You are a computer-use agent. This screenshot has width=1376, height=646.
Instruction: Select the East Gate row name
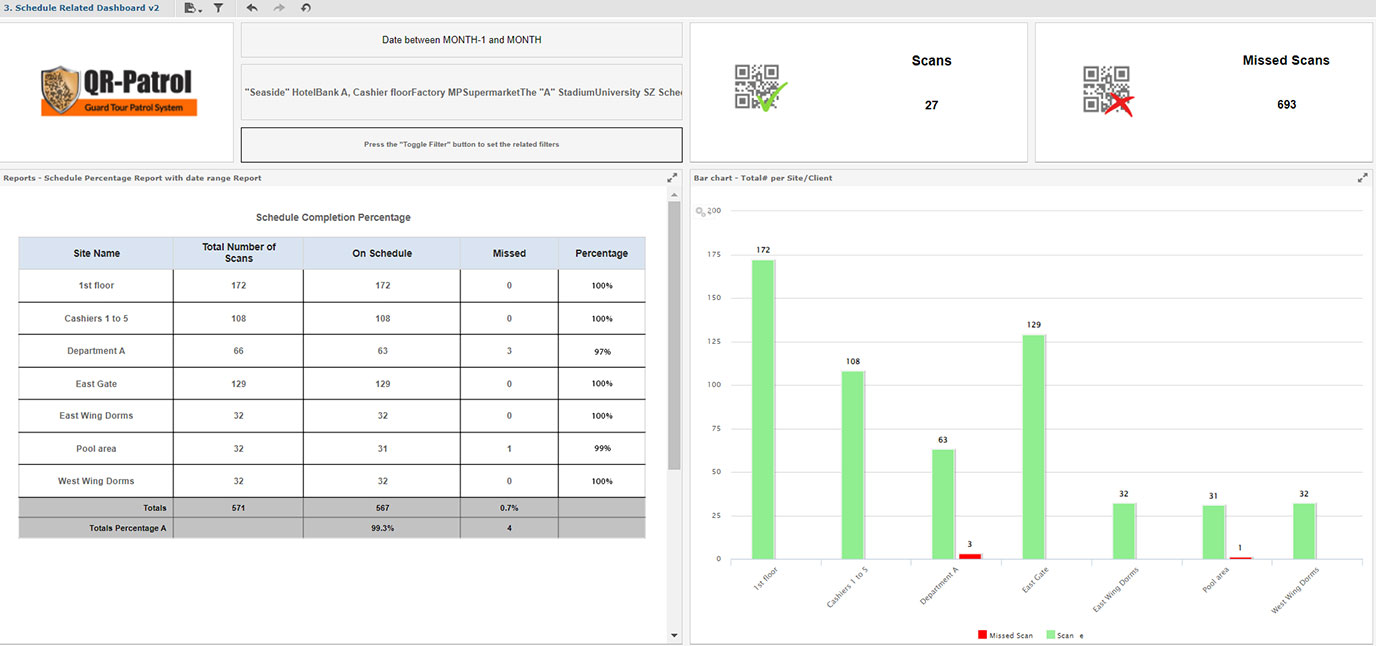pos(96,384)
